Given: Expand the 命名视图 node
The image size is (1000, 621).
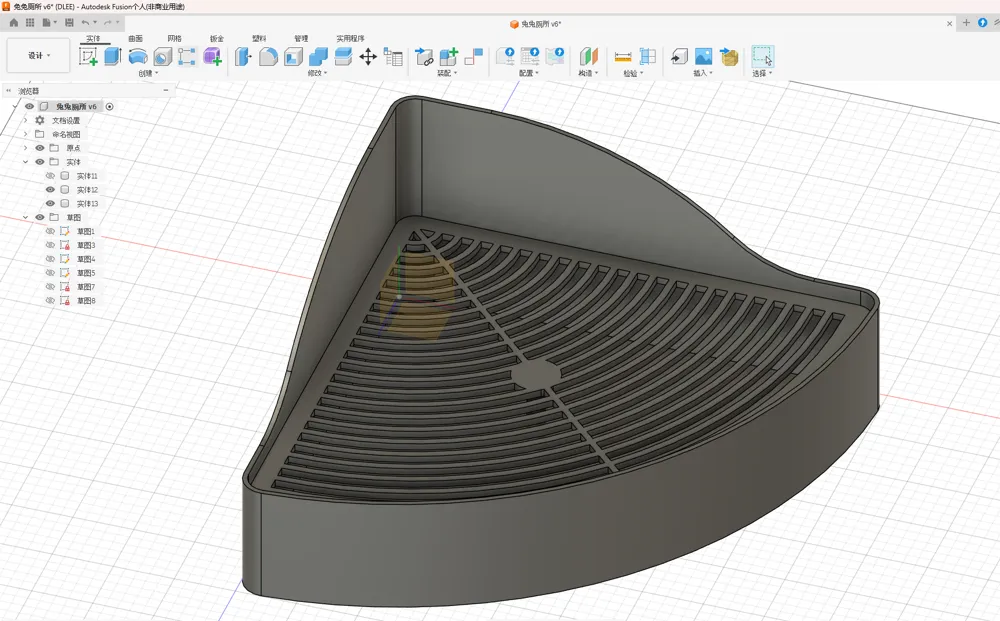Looking at the screenshot, I should [x=26, y=135].
